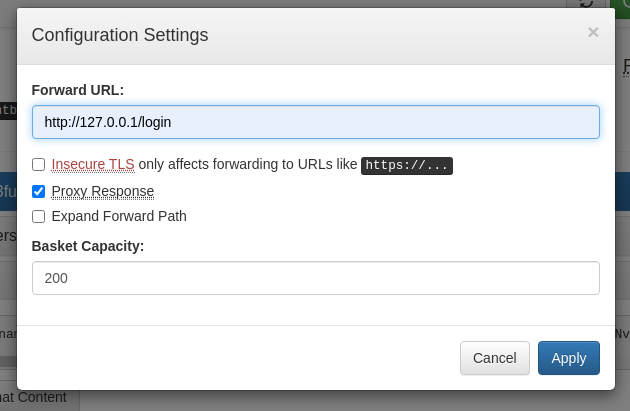Click into the Basket Capacity field
The image size is (630, 411).
pos(316,278)
